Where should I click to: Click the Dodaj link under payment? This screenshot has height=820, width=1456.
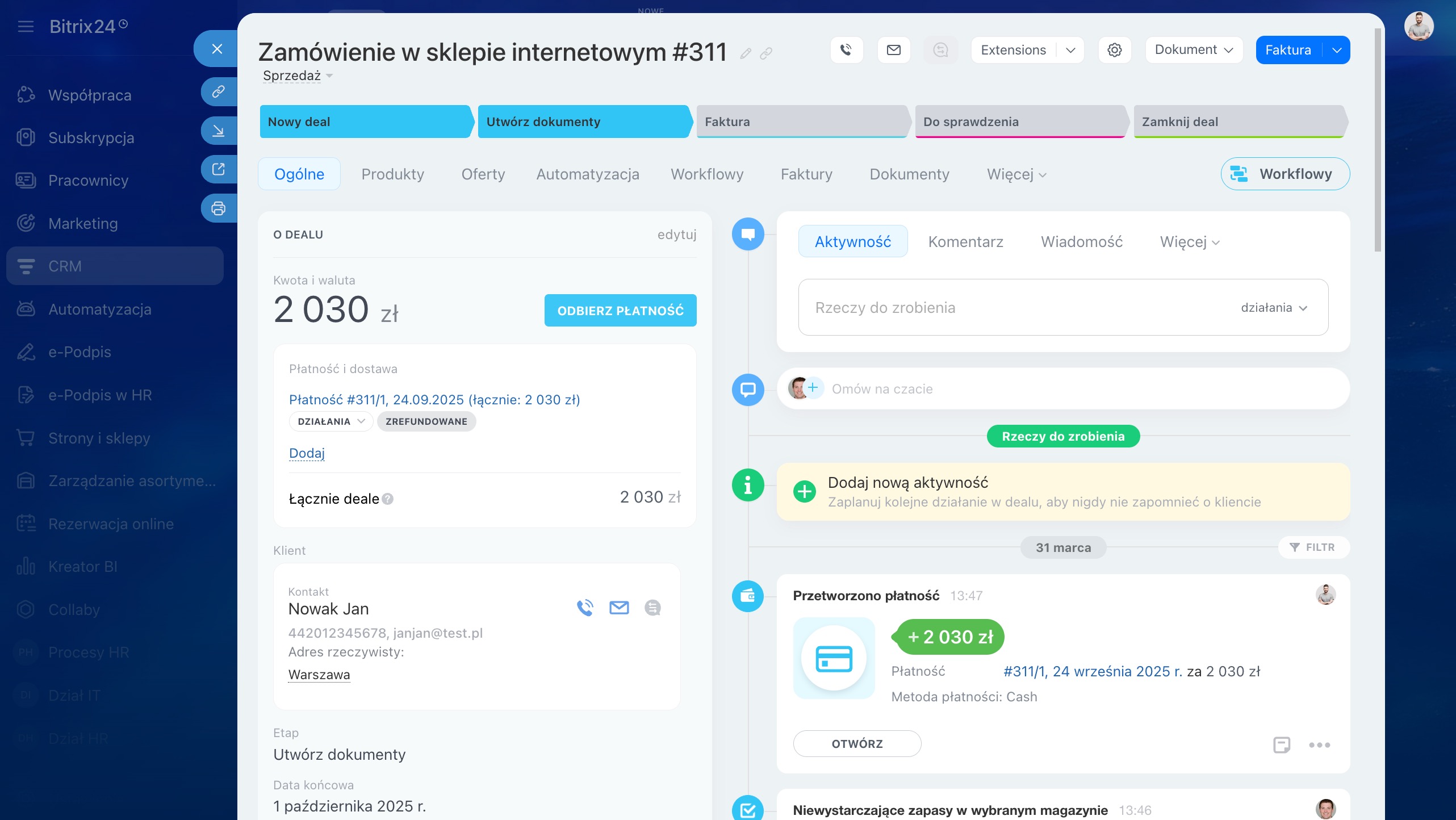coord(307,453)
